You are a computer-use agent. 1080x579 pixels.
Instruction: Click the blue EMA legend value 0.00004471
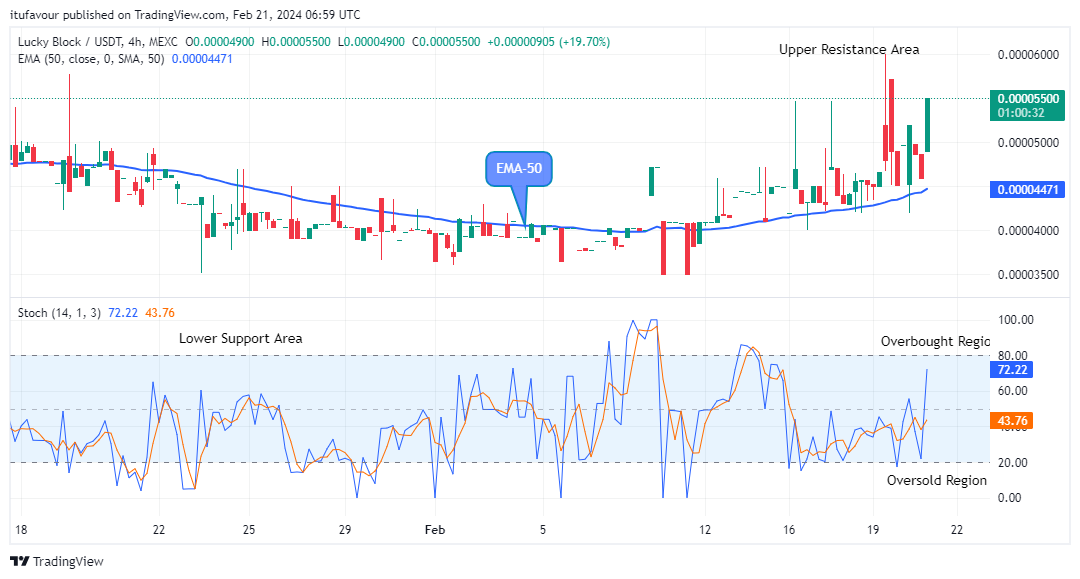202,59
